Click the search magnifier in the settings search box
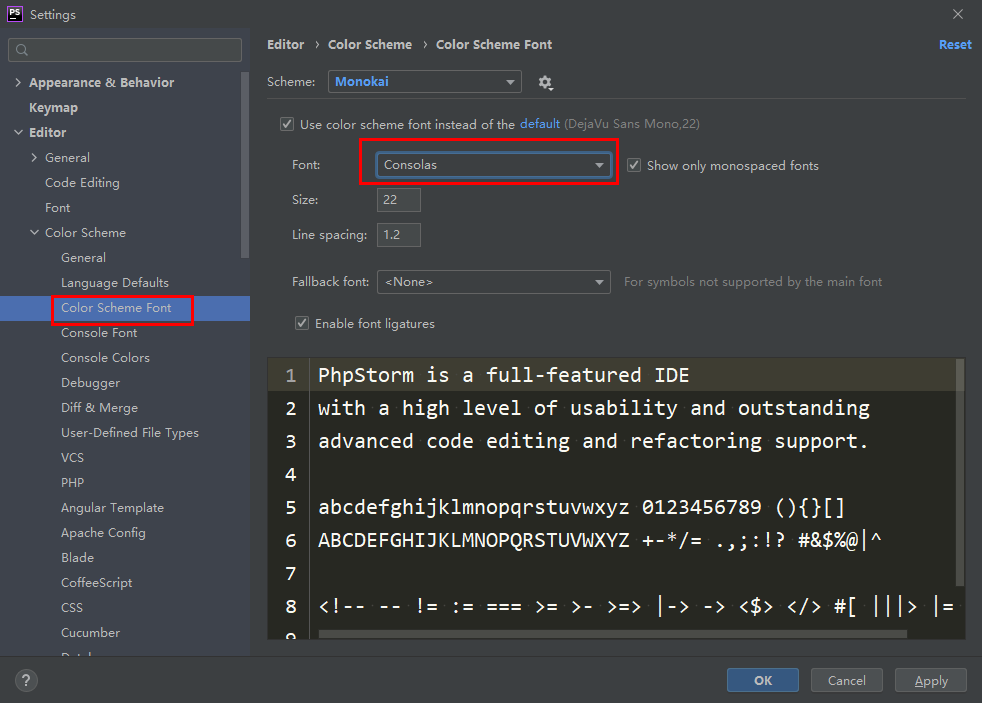 tap(20, 49)
